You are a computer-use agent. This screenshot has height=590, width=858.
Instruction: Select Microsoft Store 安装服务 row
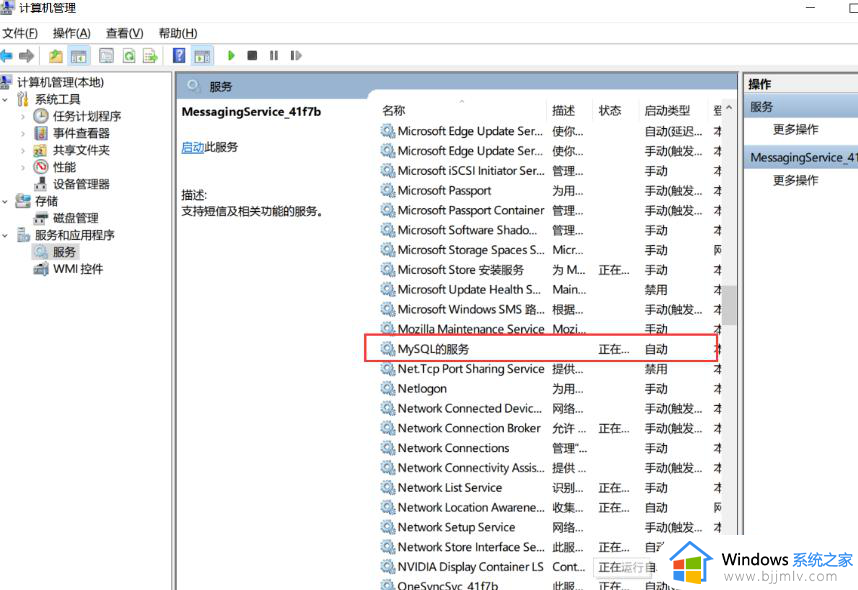click(x=550, y=270)
